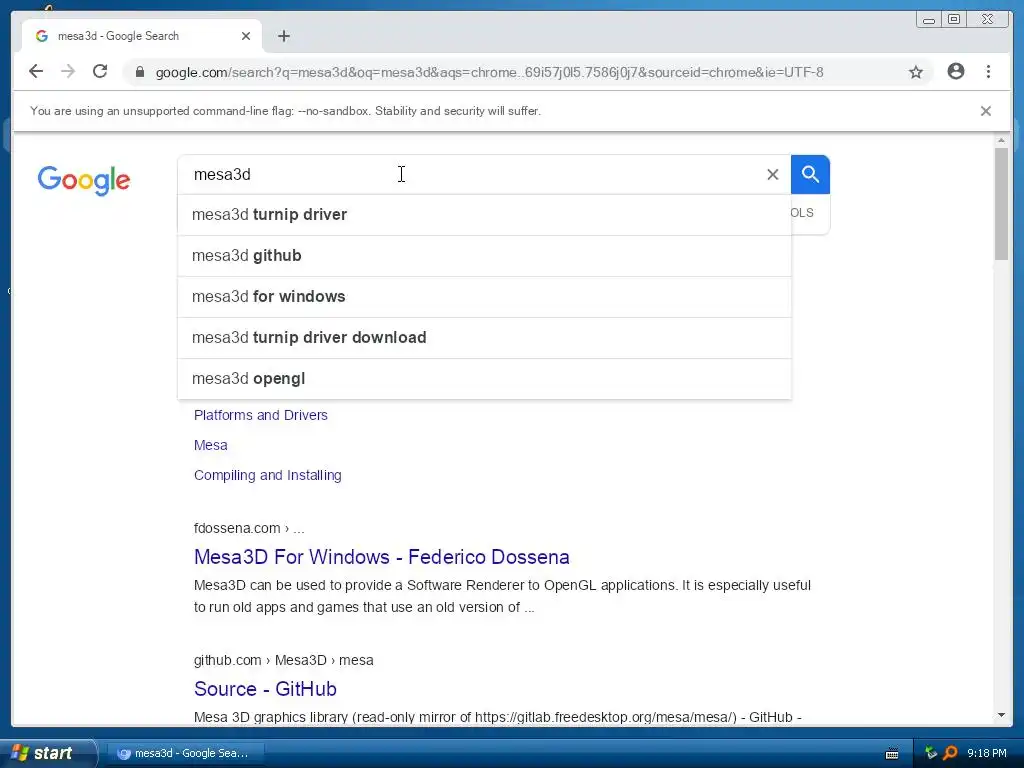Restore down the Chrome window

[x=954, y=20]
